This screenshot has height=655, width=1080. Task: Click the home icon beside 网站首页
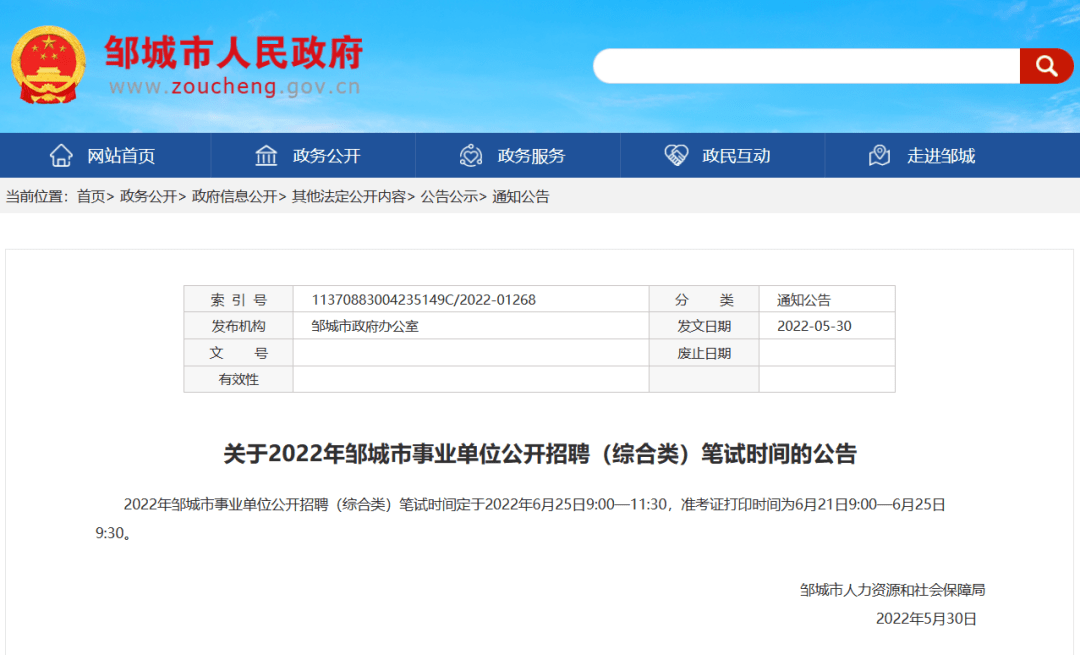pos(62,155)
